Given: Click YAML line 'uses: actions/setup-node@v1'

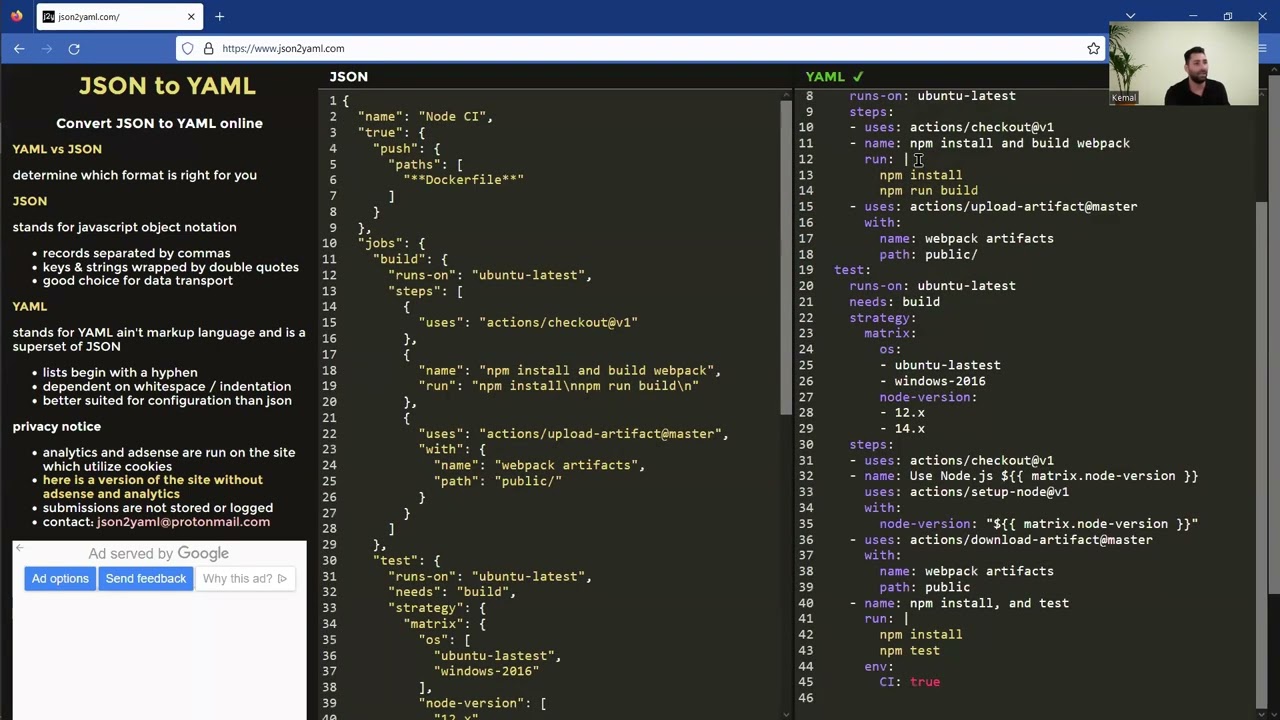Looking at the screenshot, I should [x=967, y=492].
